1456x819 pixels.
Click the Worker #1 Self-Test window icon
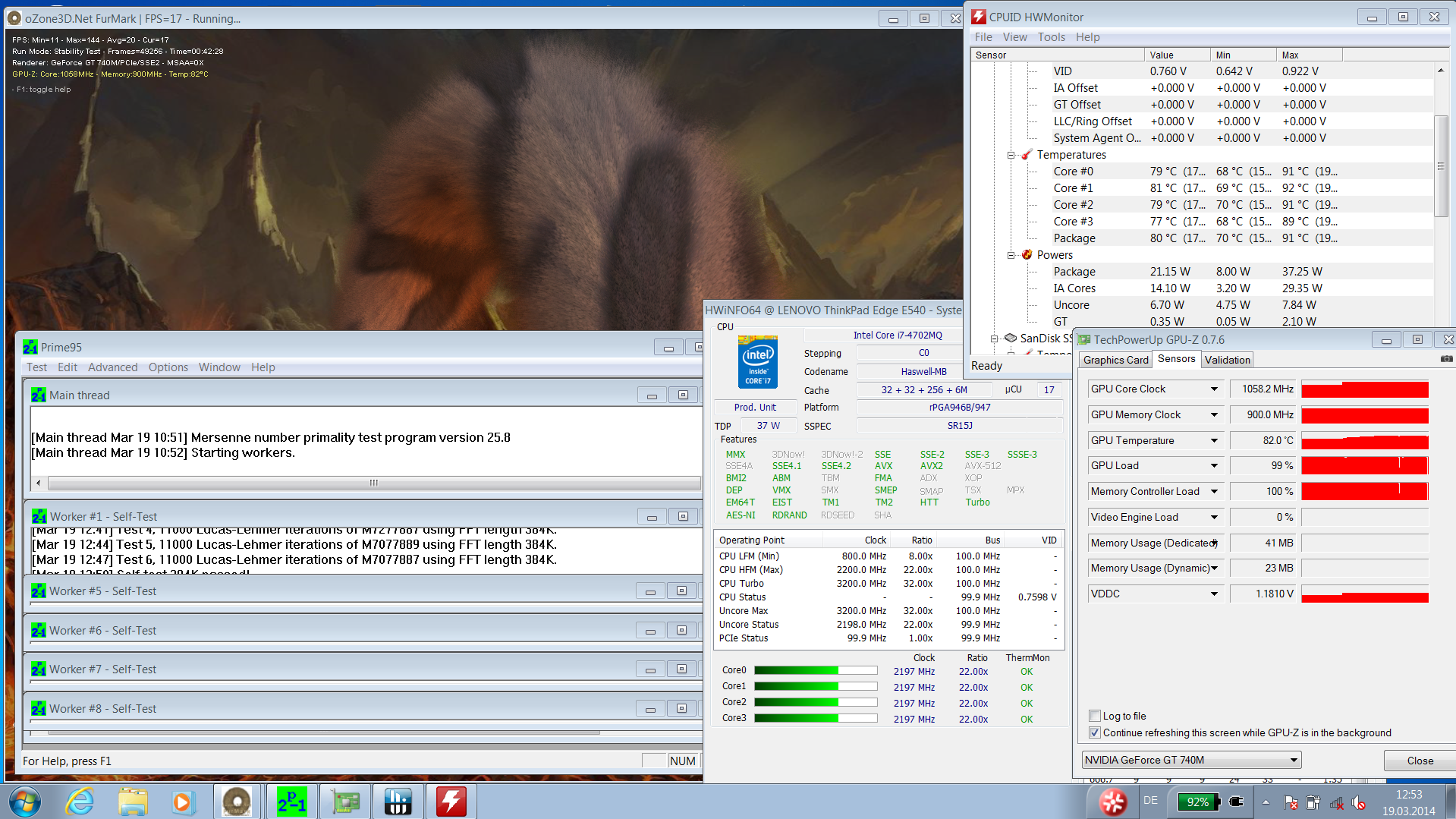click(x=39, y=516)
